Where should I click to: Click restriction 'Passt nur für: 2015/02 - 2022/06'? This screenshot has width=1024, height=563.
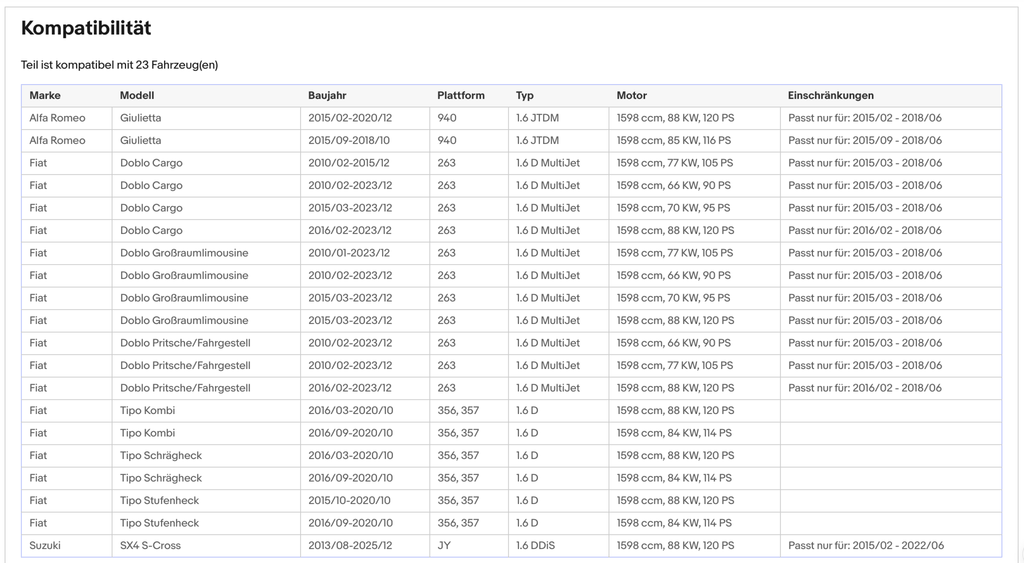[x=866, y=545]
